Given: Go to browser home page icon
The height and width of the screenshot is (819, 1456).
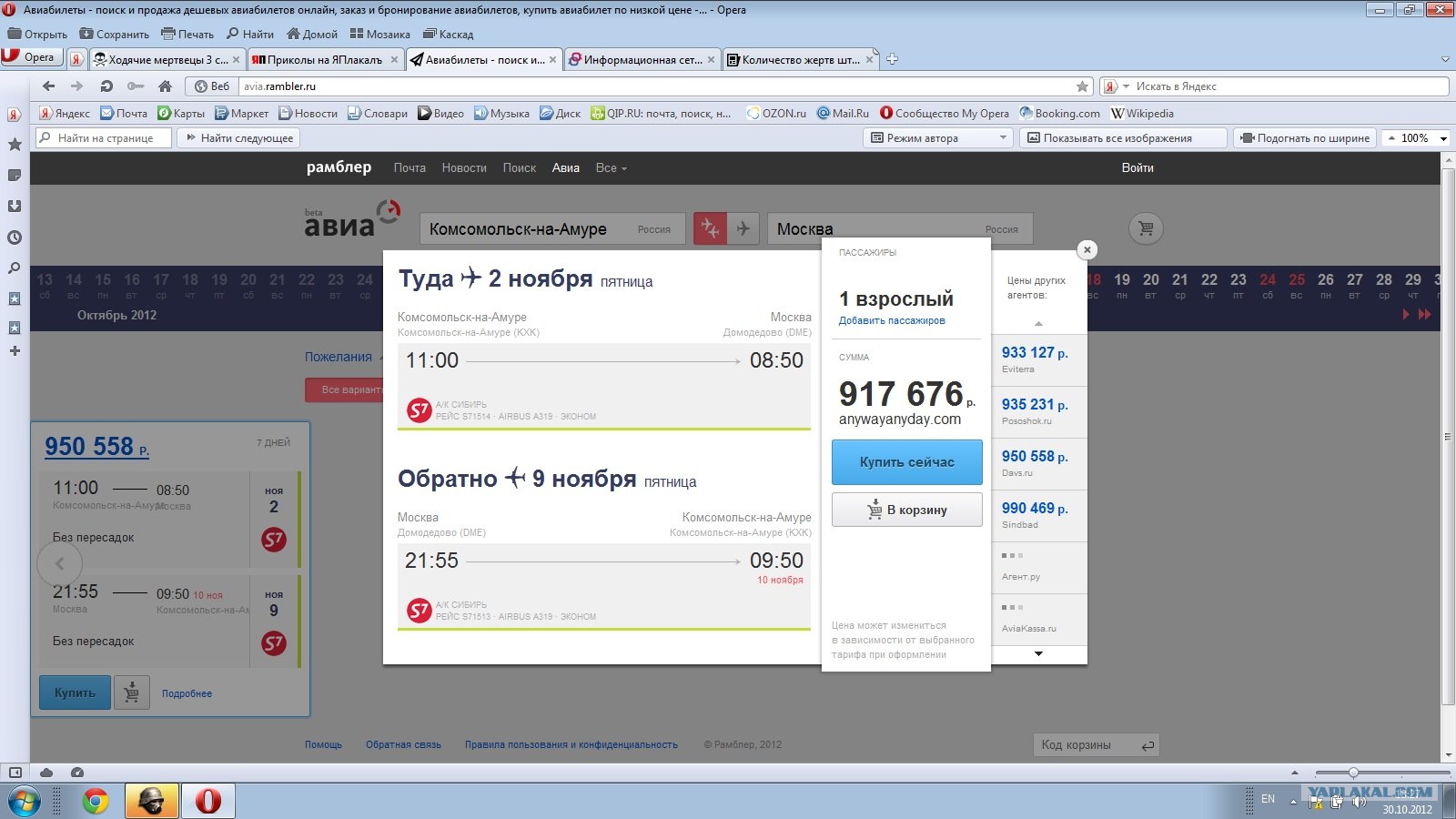Looking at the screenshot, I should click(165, 86).
